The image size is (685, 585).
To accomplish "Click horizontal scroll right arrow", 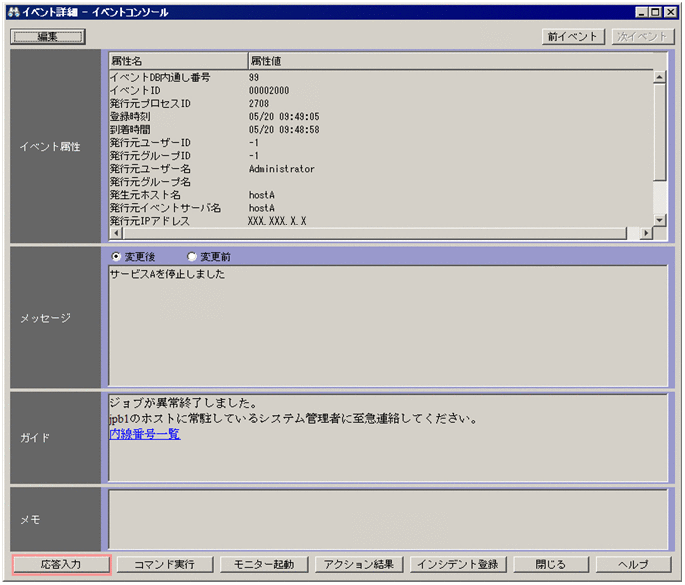I will 646,233.
